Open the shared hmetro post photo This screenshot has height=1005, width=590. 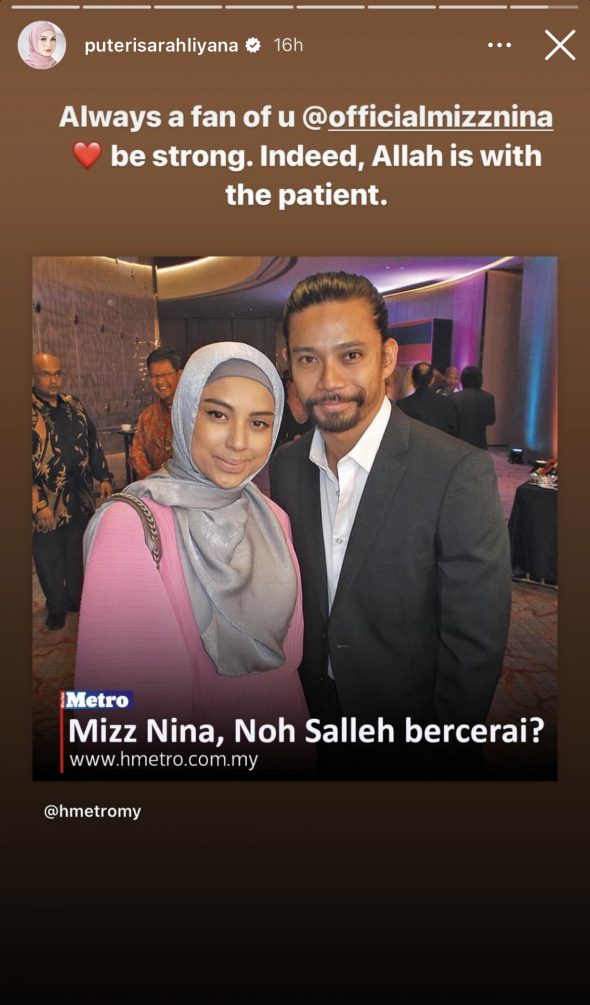295,519
